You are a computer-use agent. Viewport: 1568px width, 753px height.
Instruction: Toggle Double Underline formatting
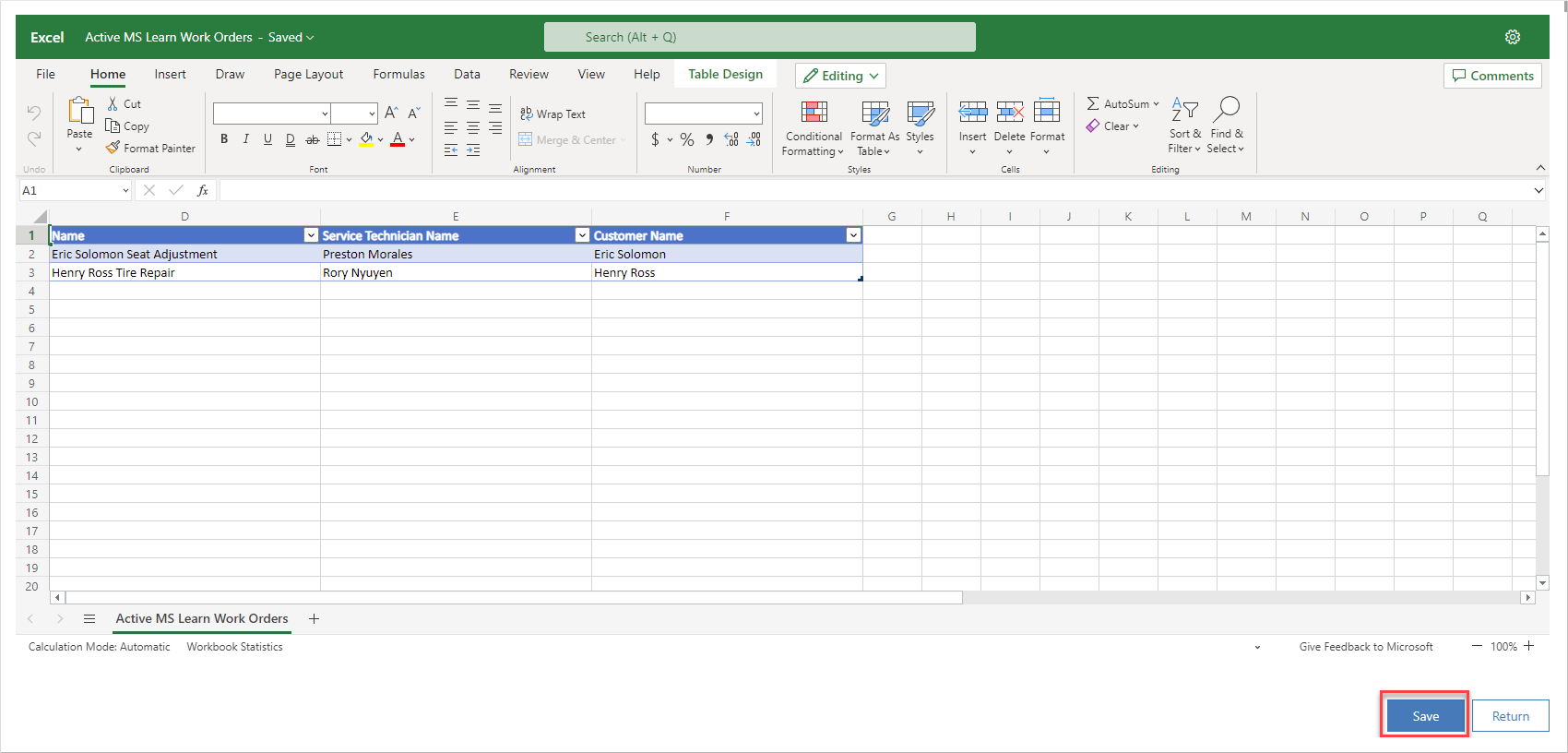[291, 139]
